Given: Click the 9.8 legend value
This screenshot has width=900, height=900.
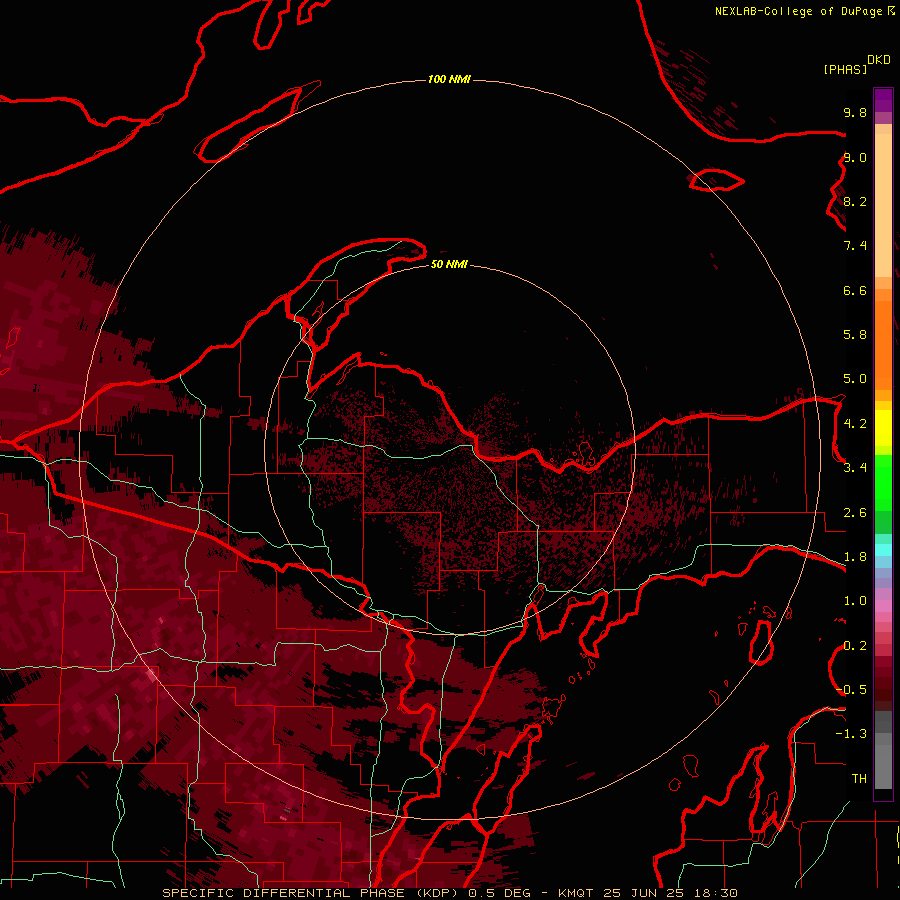Looking at the screenshot, I should [x=855, y=112].
